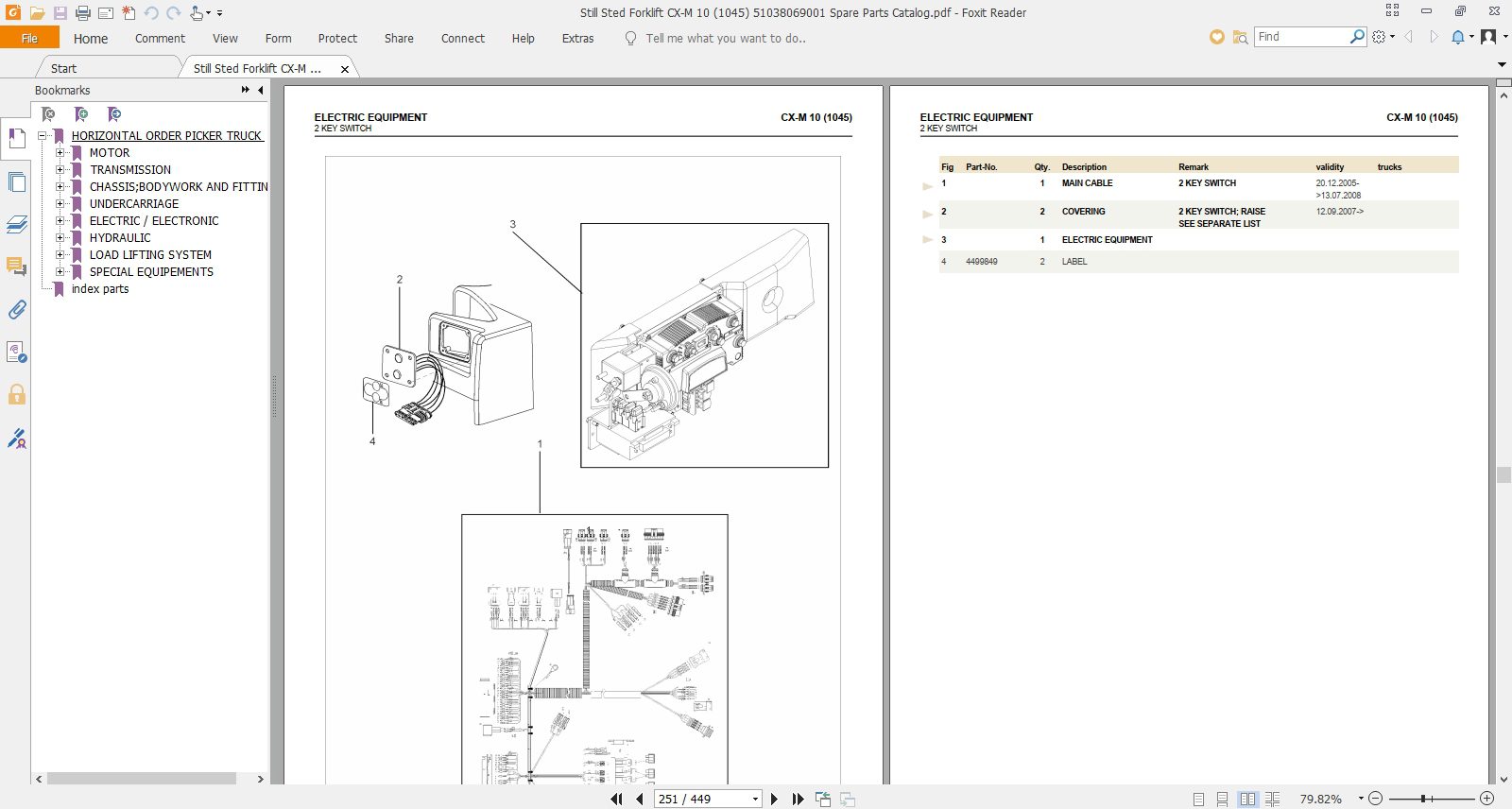
Task: Expand the HYDRAULIC bookmark node
Action: pos(60,238)
